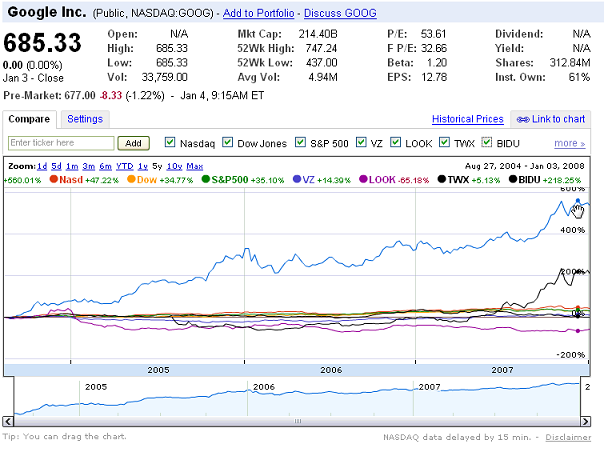Click the purple LOOK data point on the chart

coord(577,331)
